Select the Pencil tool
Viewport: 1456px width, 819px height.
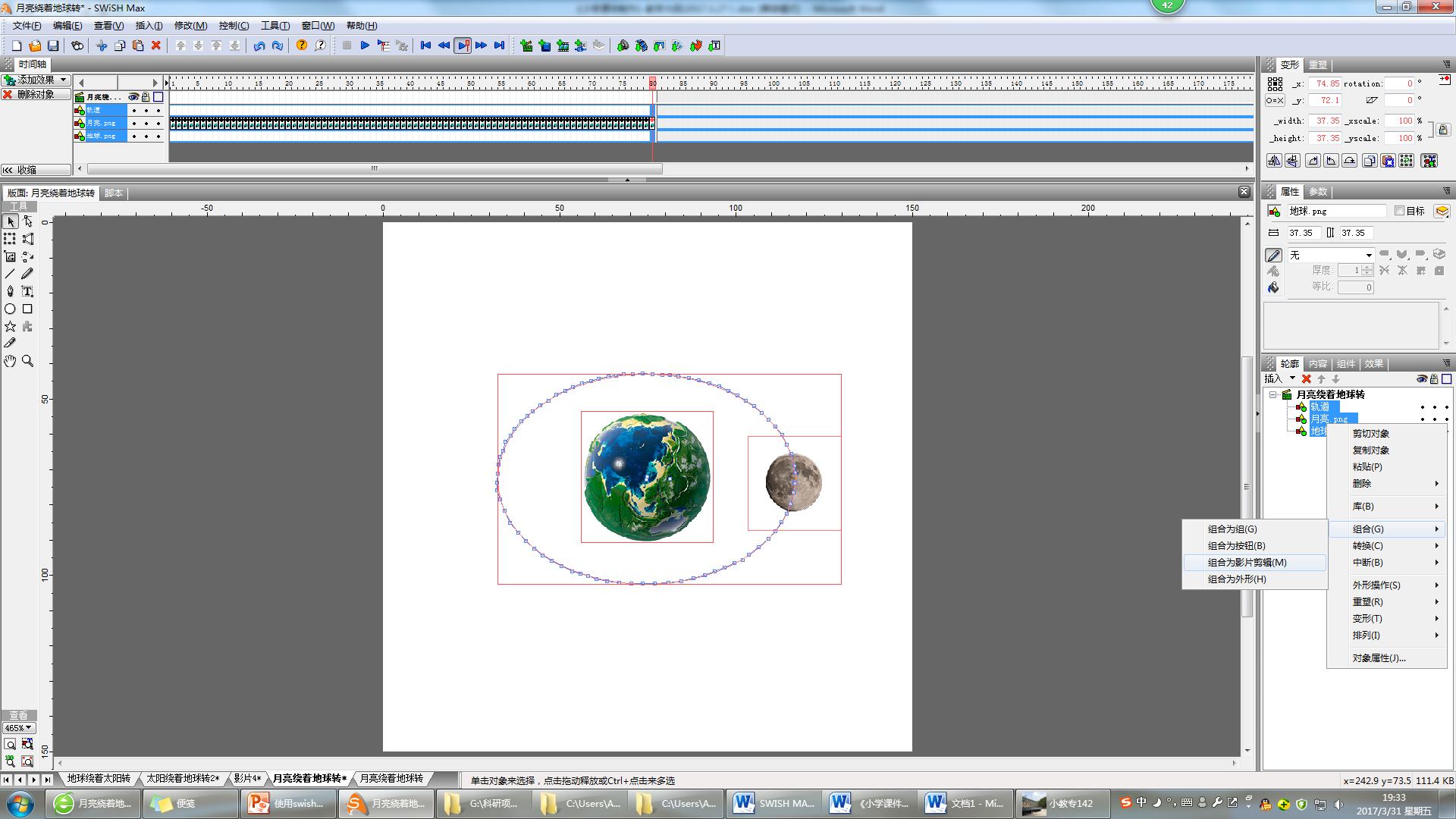(x=28, y=274)
